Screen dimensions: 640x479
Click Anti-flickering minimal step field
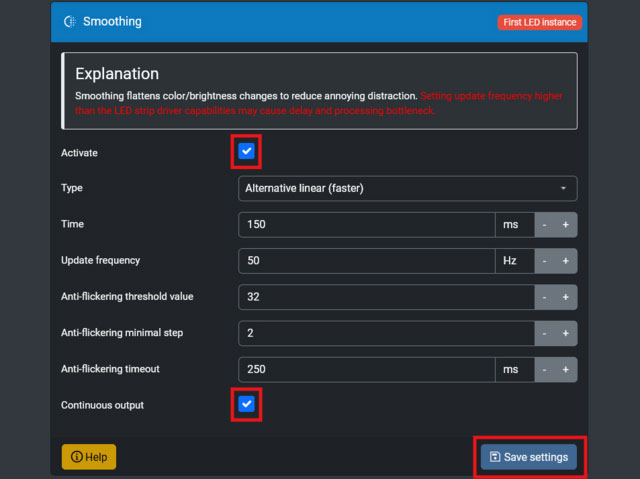click(x=386, y=333)
